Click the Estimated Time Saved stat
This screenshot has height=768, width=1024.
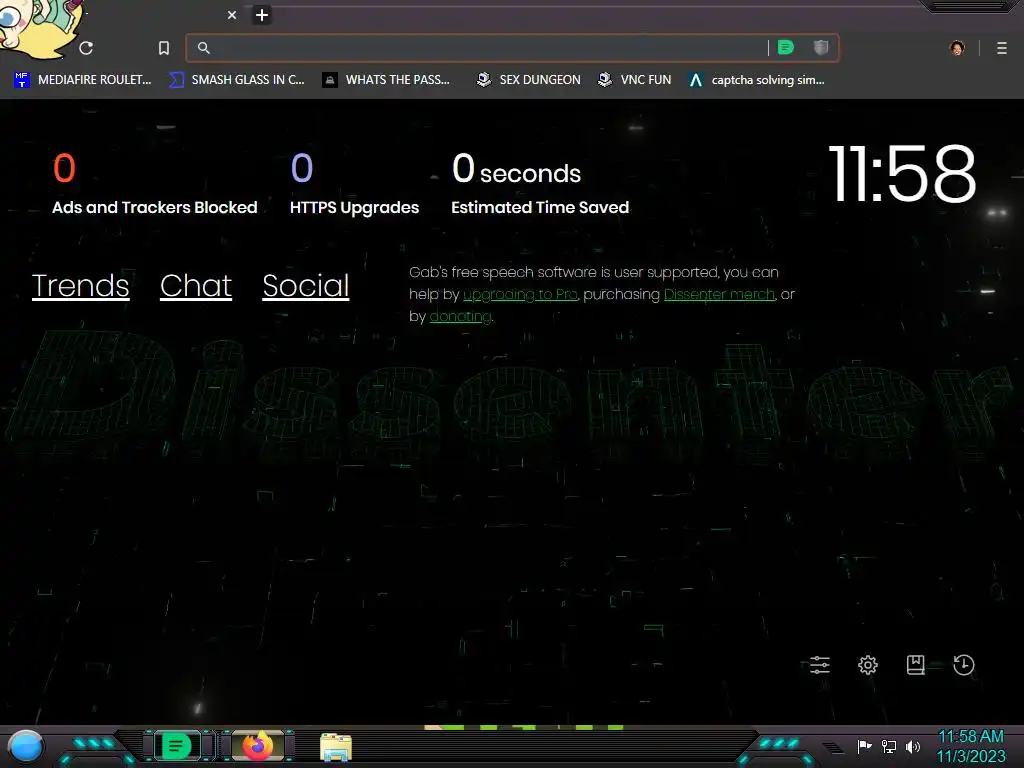[540, 184]
